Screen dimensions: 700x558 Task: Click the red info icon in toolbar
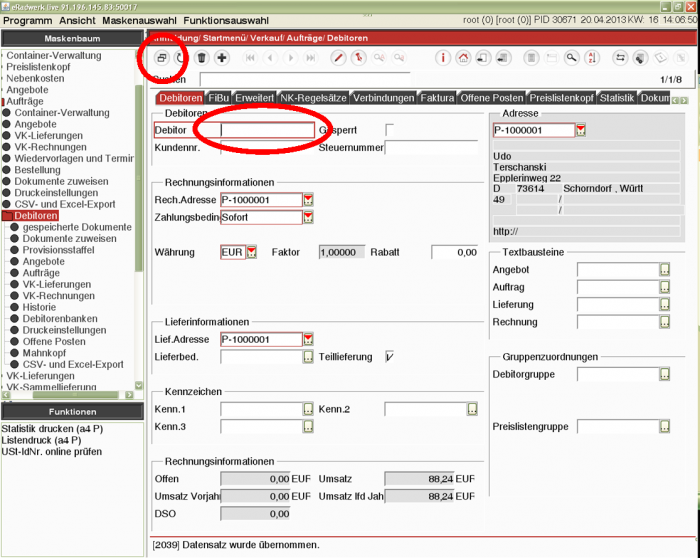[444, 58]
